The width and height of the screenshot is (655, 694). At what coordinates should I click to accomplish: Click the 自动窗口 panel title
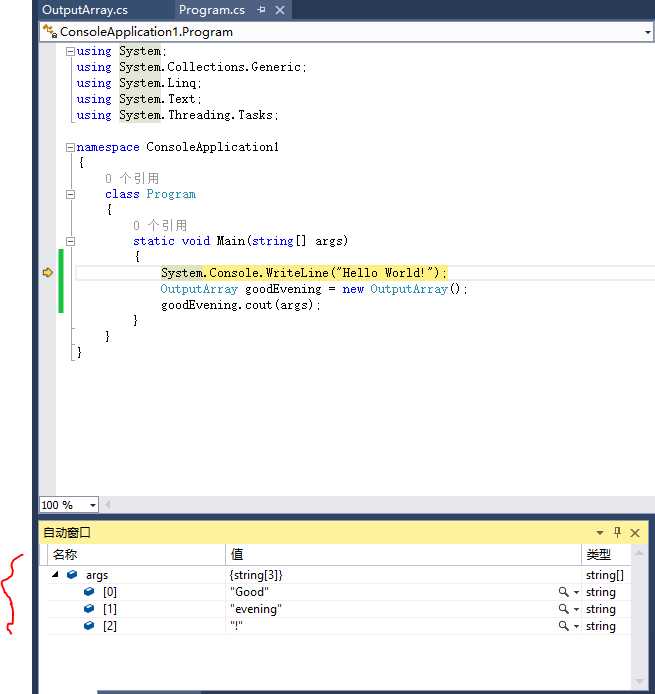point(67,532)
